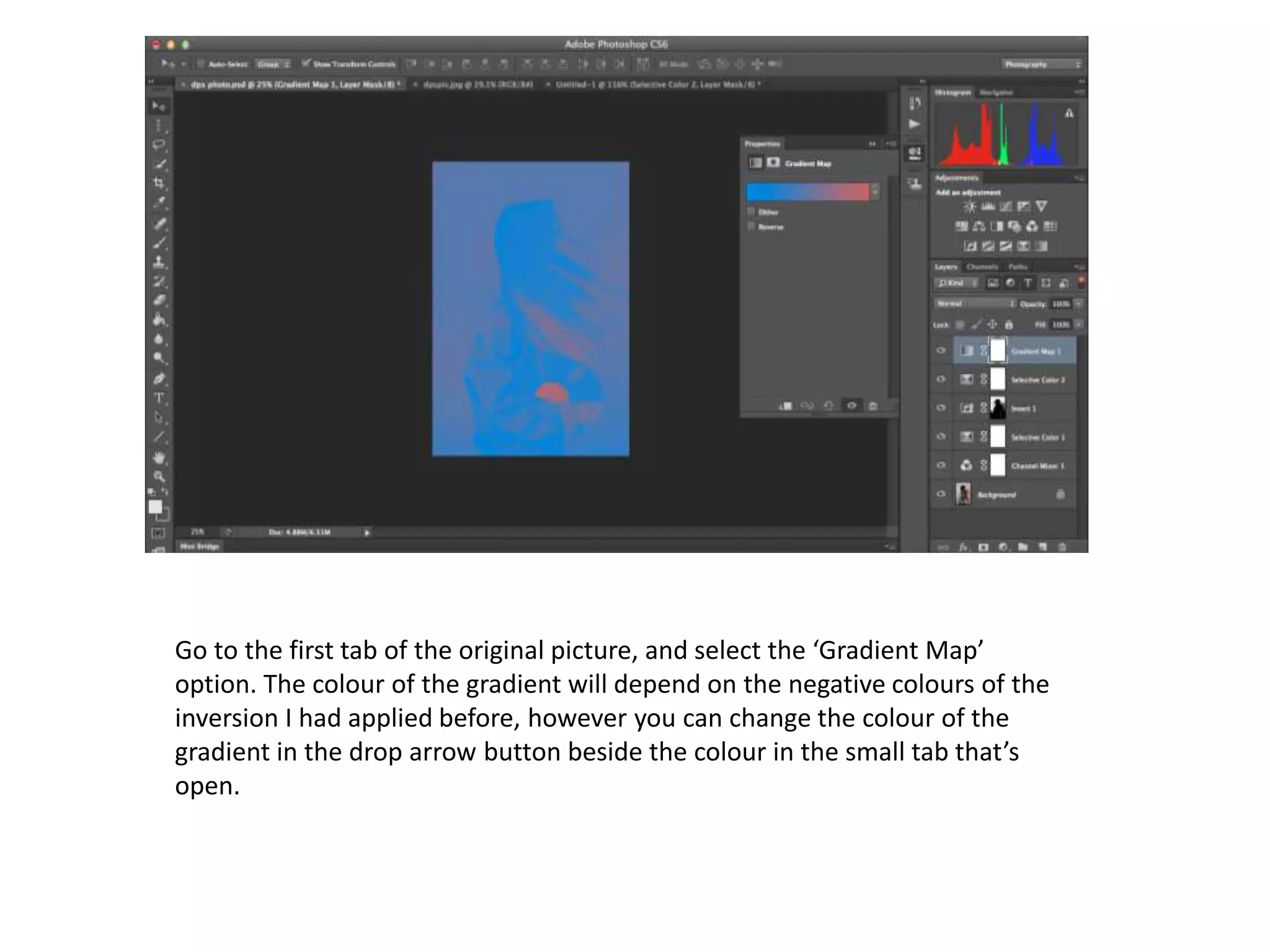Switch to the Paths tab
Viewport: 1270px width, 952px height.
[x=1018, y=267]
